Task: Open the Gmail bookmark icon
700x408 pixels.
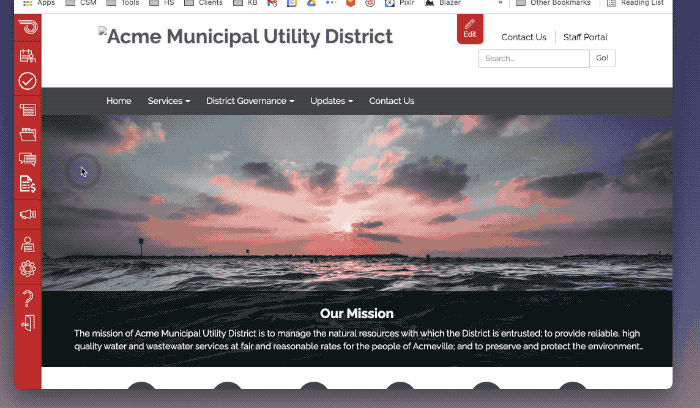Action: click(272, 3)
